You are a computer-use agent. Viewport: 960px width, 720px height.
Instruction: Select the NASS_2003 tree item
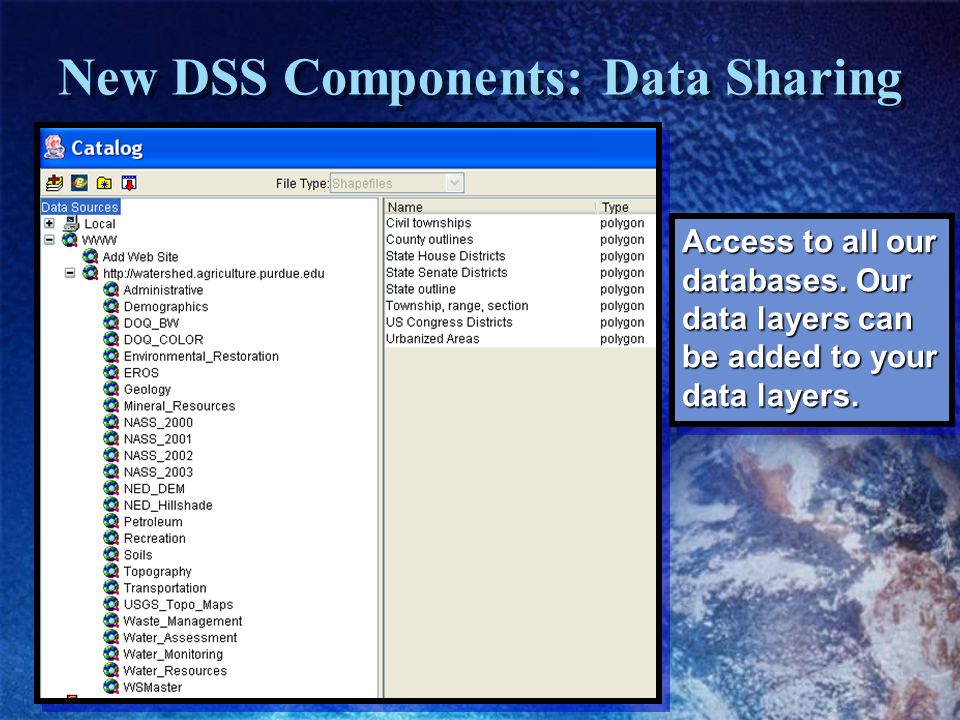tap(158, 472)
